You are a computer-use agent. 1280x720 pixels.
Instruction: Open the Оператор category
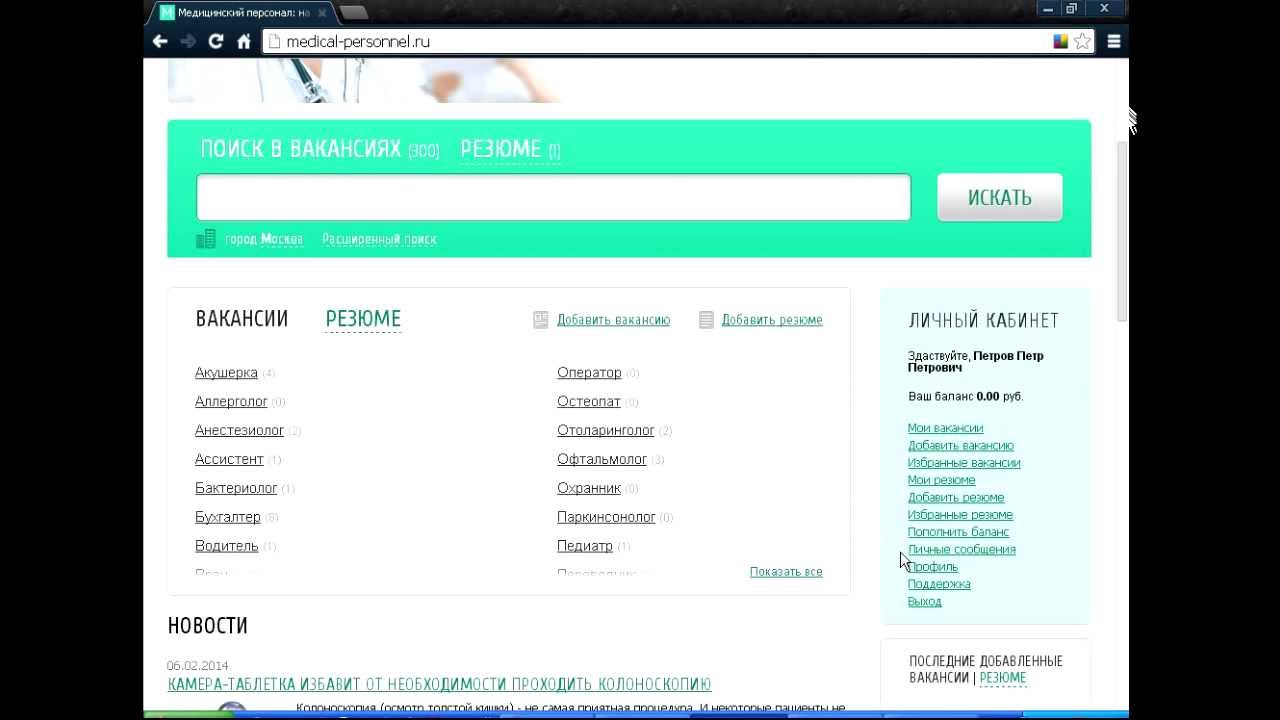point(589,373)
